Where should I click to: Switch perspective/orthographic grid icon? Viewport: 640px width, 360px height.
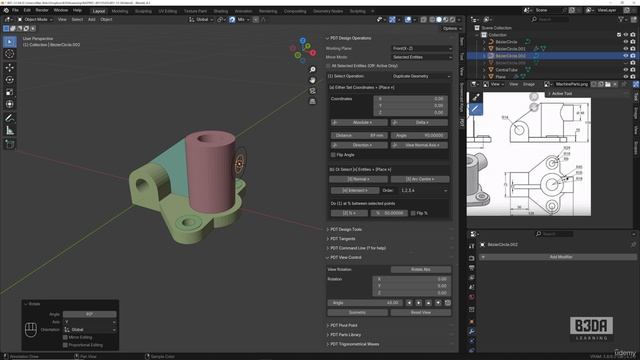[x=313, y=102]
